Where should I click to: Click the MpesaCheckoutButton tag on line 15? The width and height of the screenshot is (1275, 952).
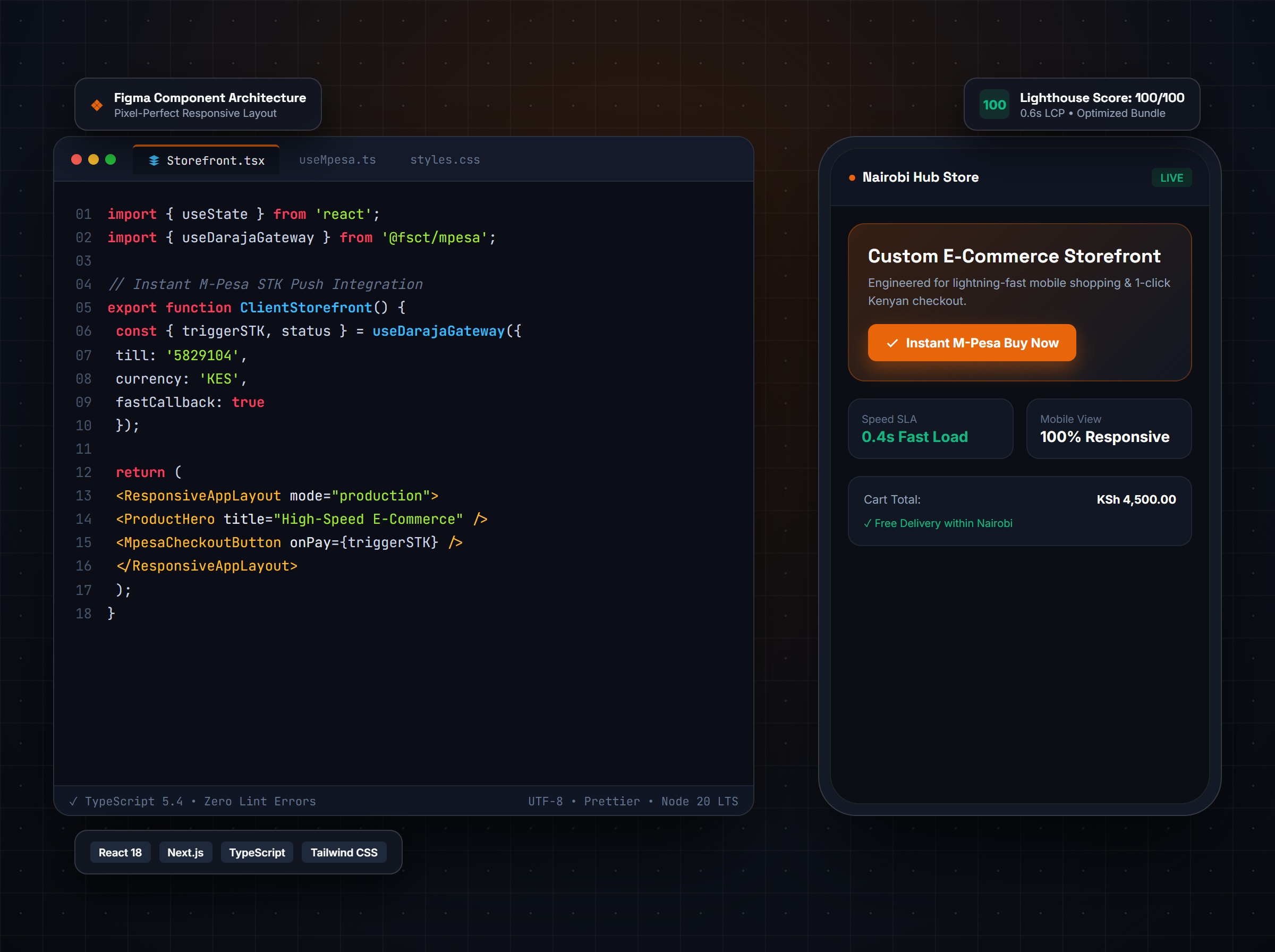click(198, 543)
